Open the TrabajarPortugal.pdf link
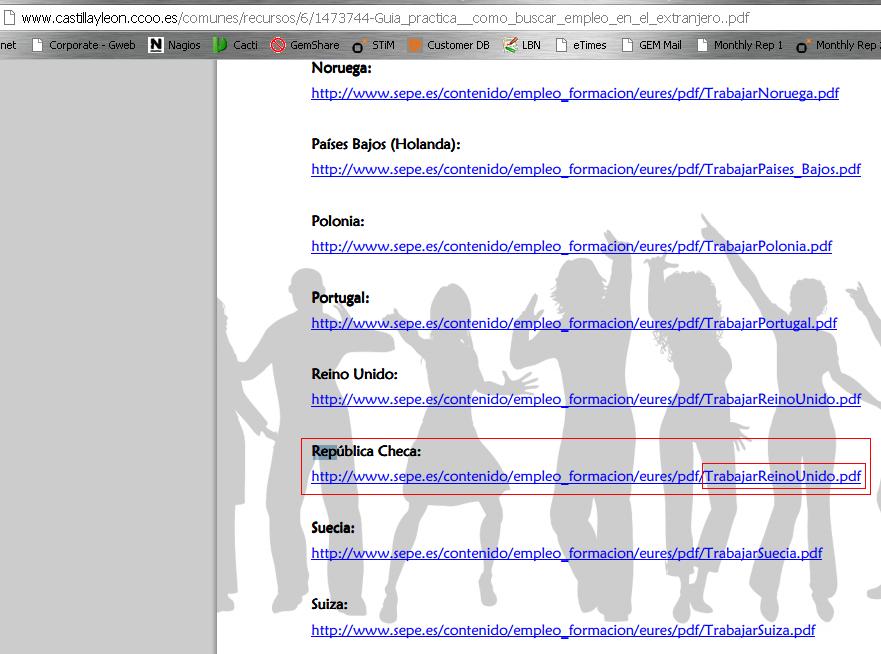Screen dimensions: 881x654 click(574, 323)
